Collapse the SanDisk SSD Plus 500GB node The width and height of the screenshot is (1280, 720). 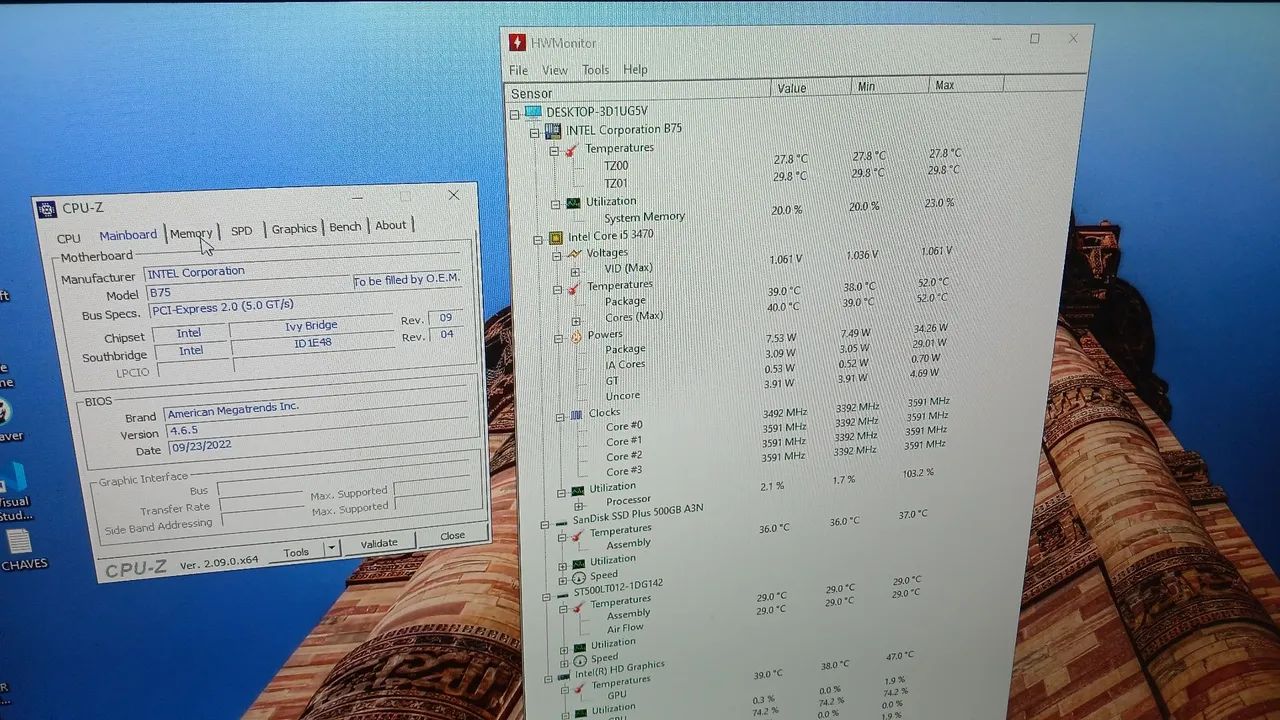[543, 524]
